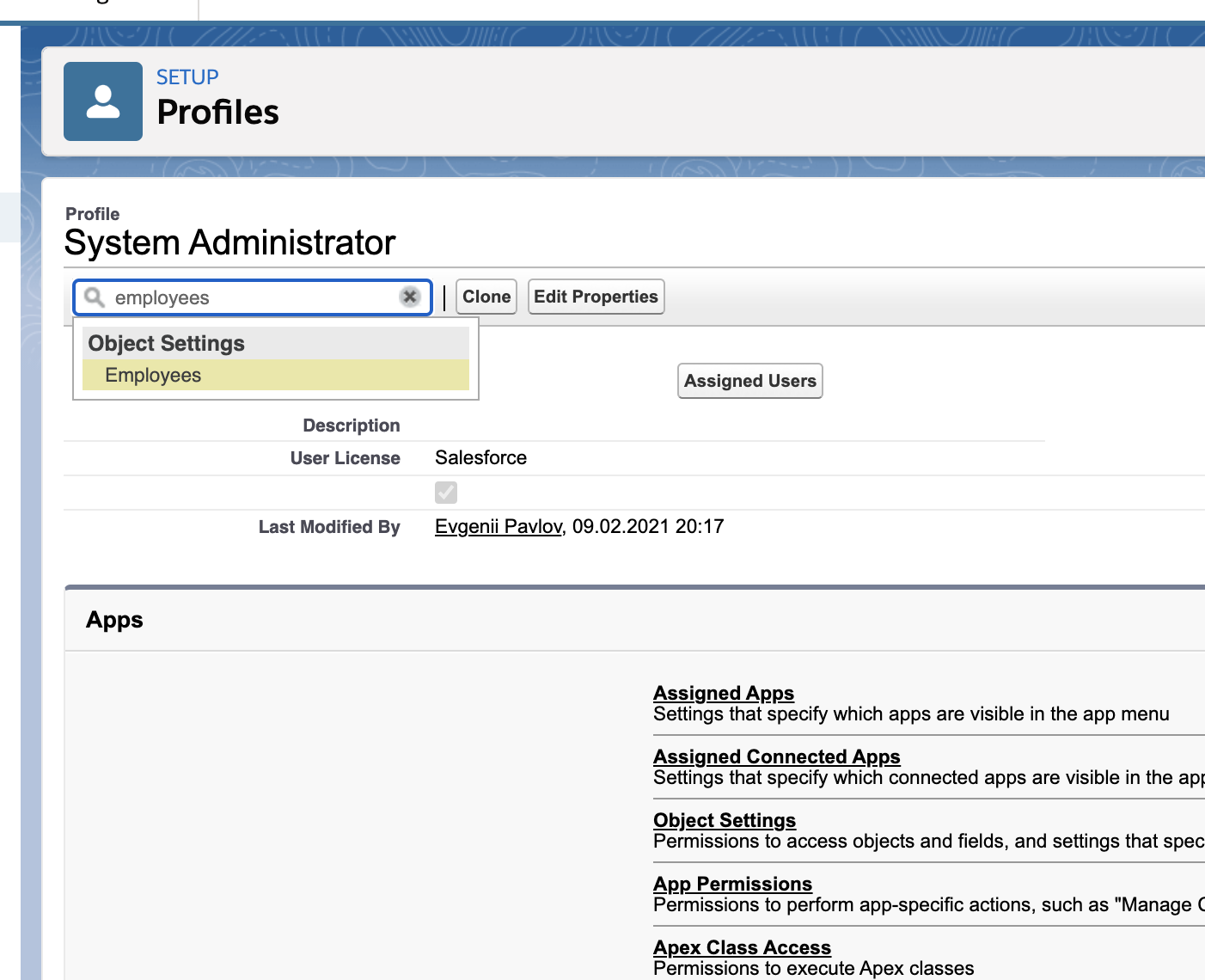This screenshot has width=1205, height=980.
Task: Open the Assigned Apps settings link
Action: (723, 693)
